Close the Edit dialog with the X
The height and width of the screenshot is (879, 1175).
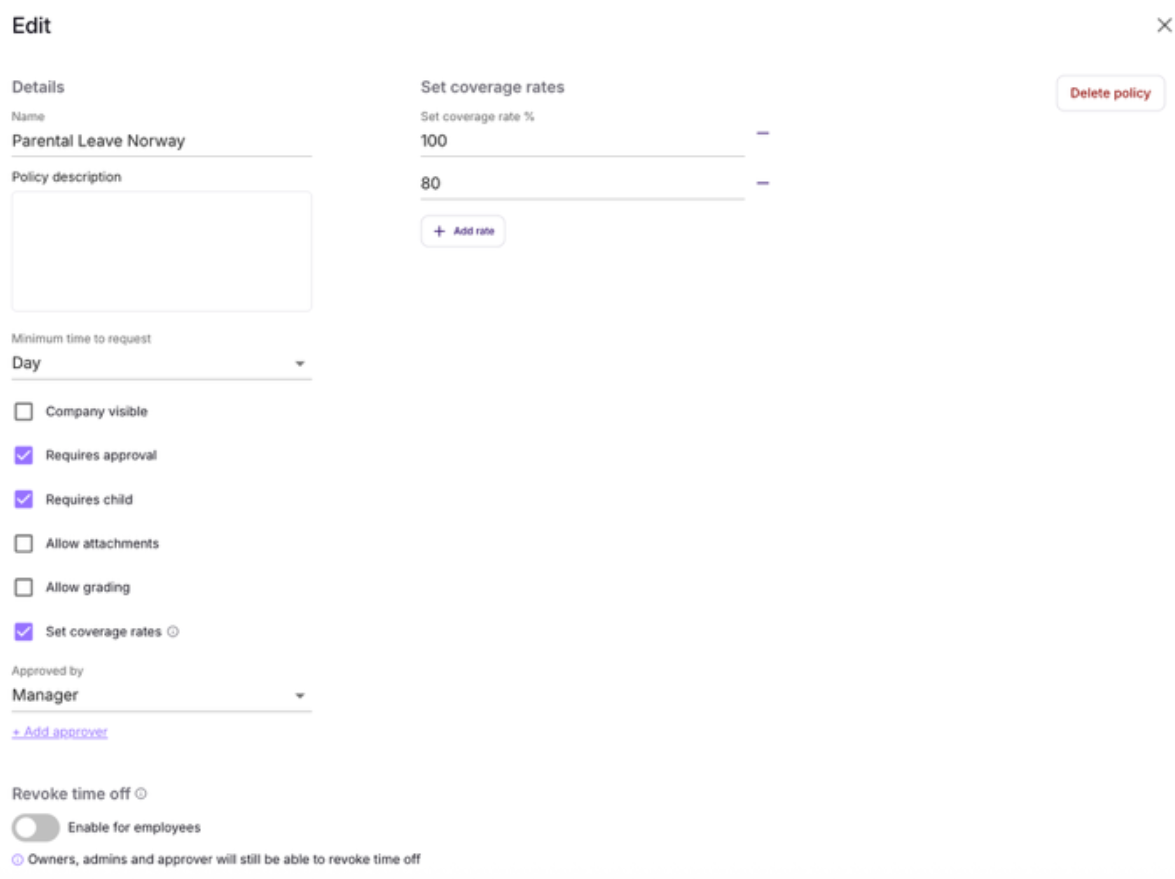pos(1164,25)
